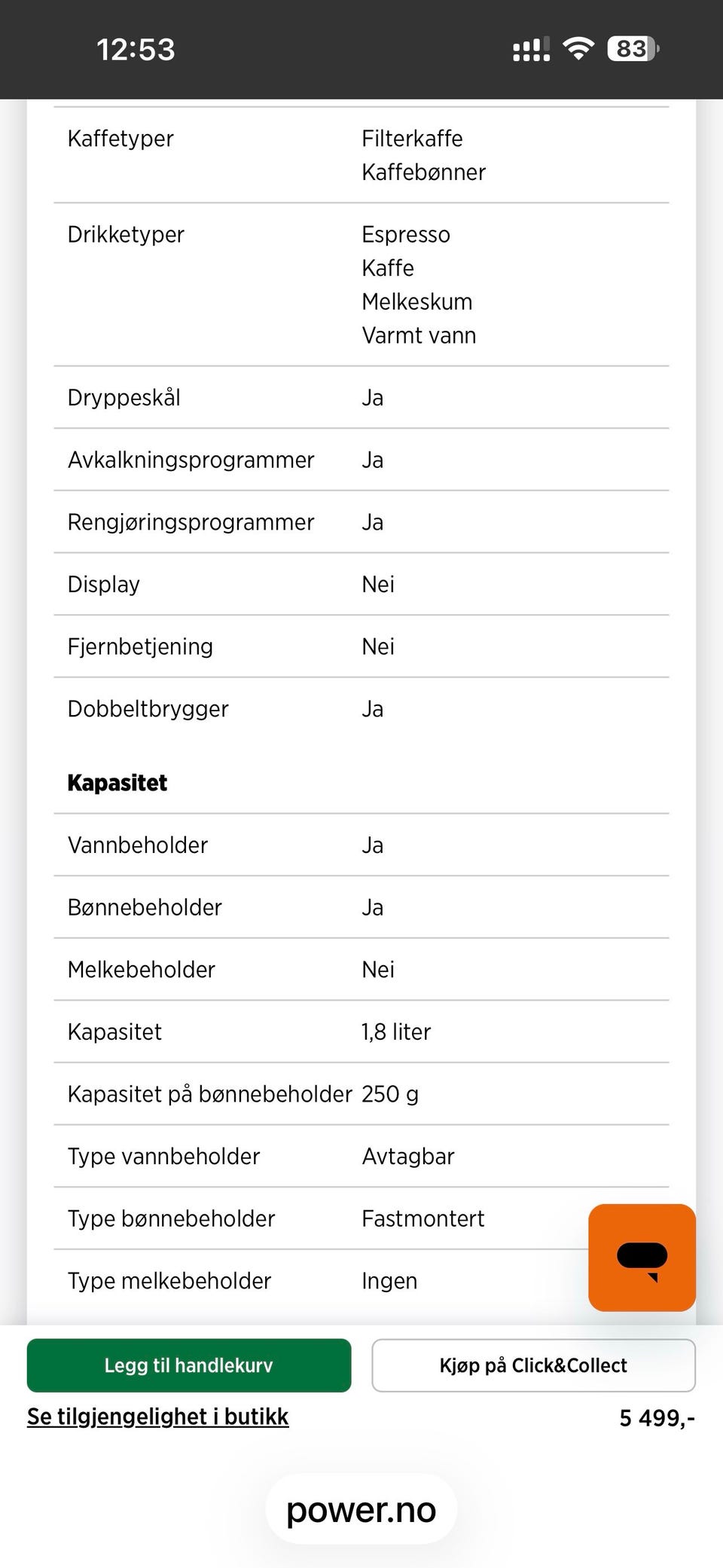Expand the Kapasitet section header
Screen dimensions: 723x1568
[x=117, y=782]
